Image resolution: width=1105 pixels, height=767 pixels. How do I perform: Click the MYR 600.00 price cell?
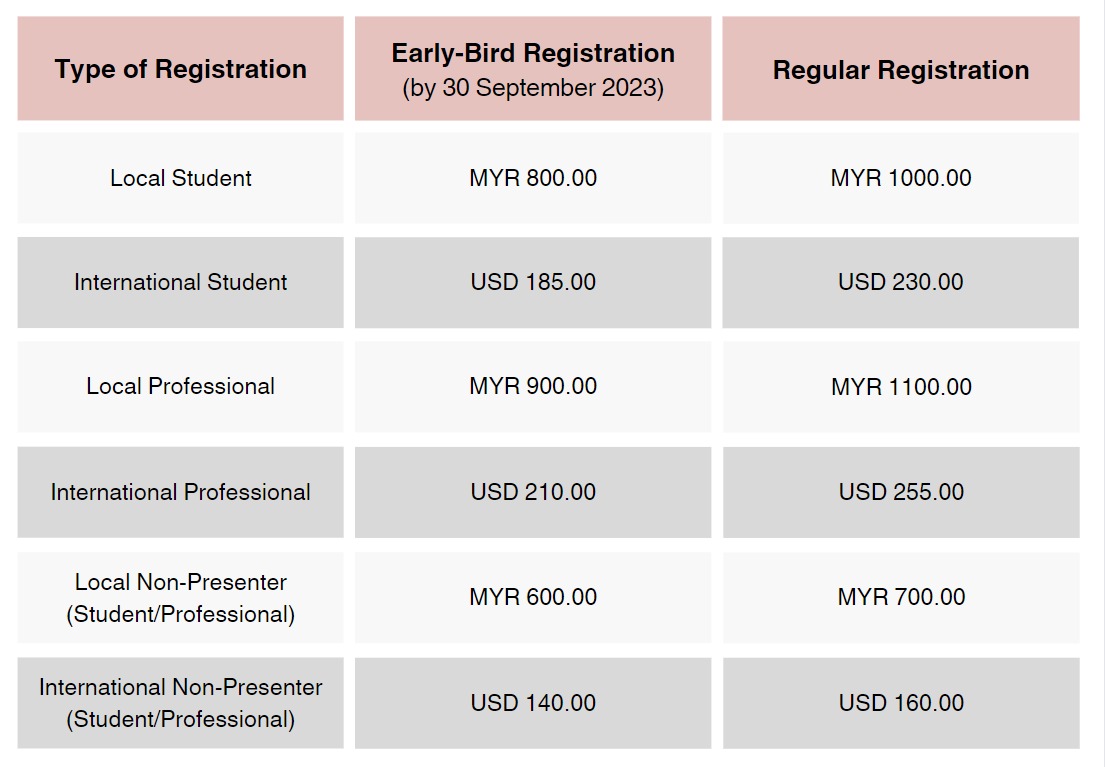point(533,597)
